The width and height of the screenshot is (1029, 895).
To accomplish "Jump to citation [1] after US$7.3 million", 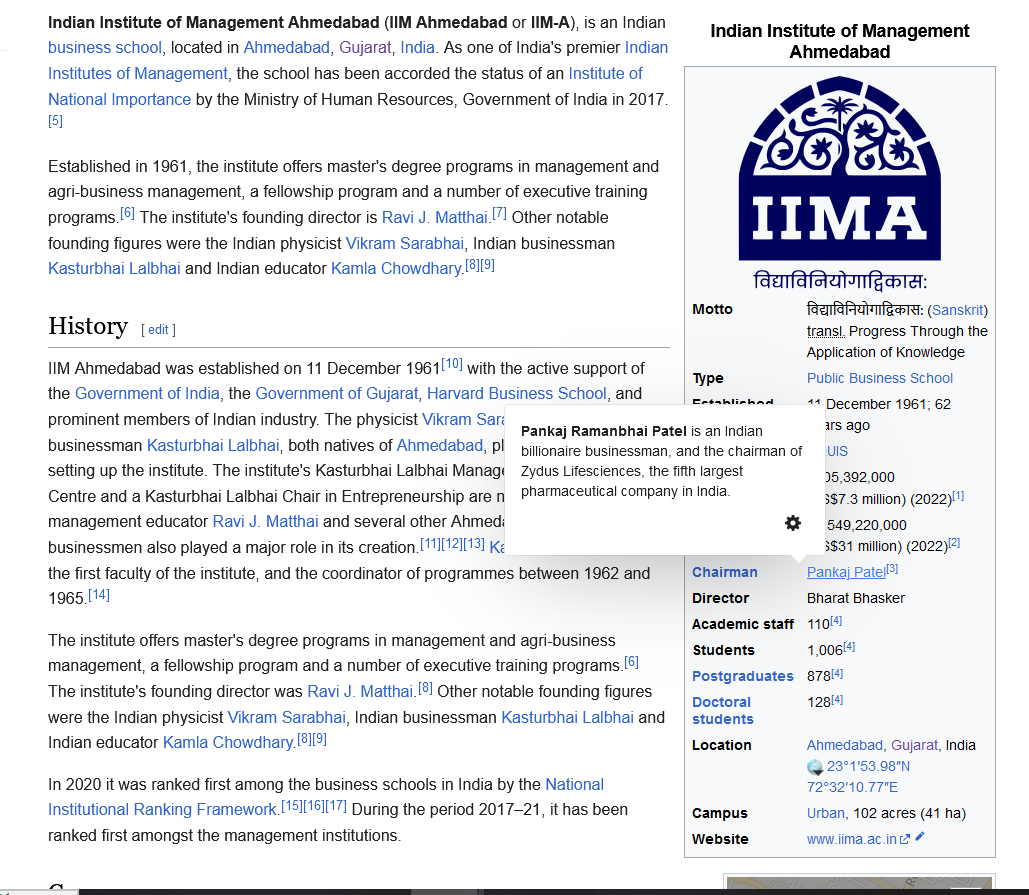I will [x=958, y=495].
